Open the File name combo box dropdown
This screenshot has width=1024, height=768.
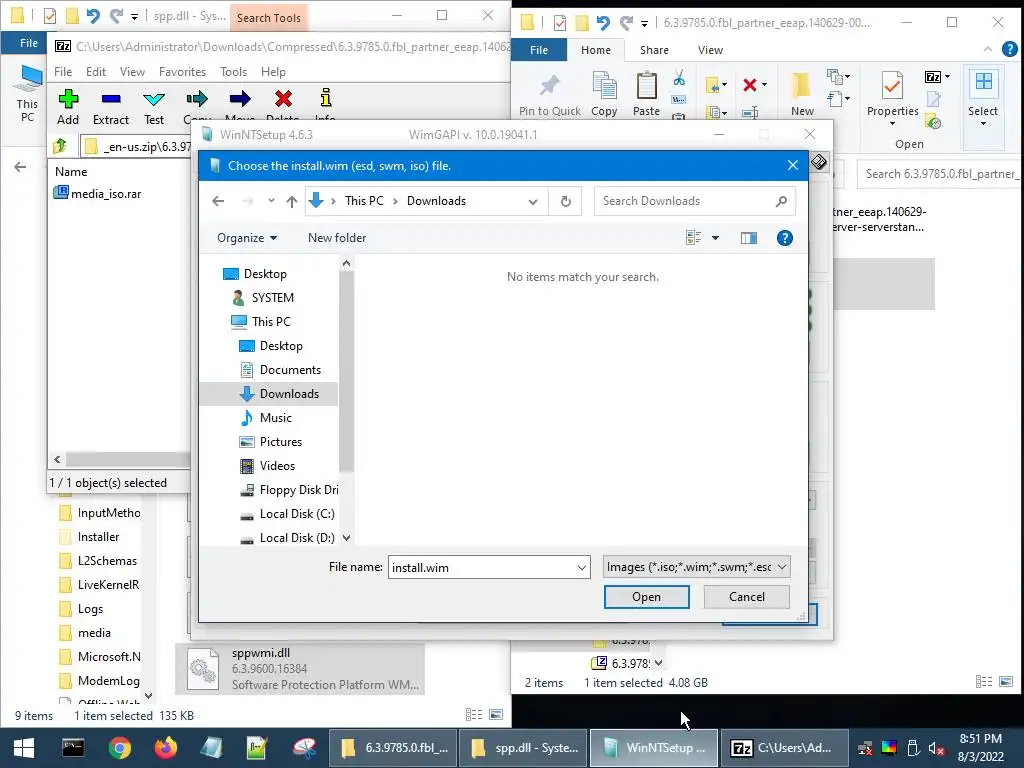click(x=581, y=568)
